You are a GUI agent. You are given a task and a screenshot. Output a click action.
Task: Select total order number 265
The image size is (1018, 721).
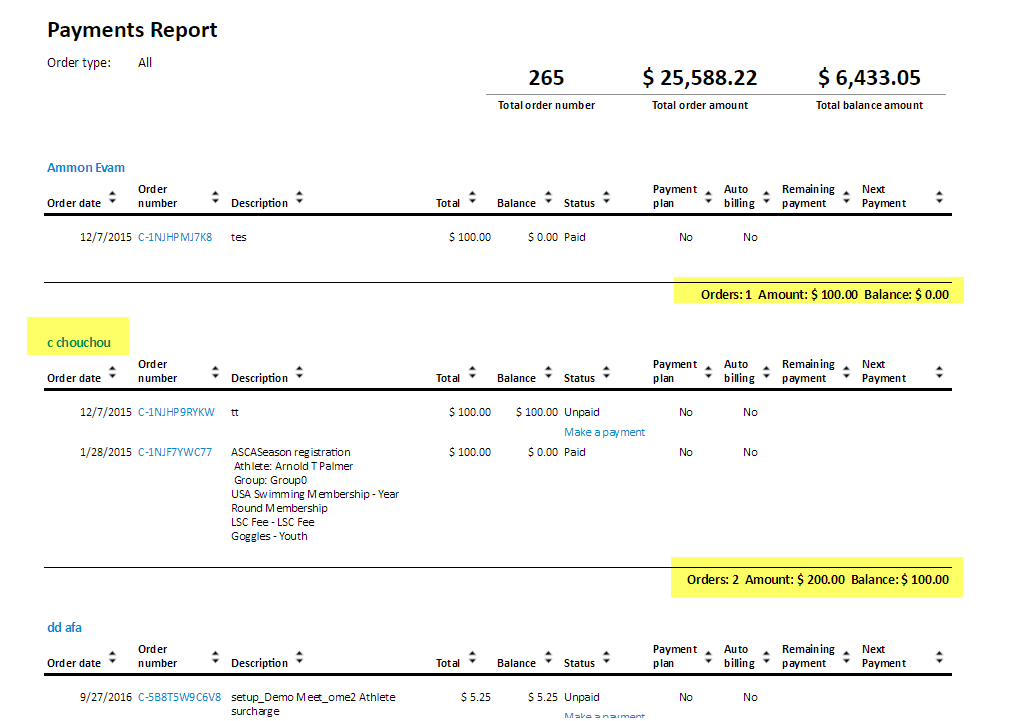coord(546,78)
